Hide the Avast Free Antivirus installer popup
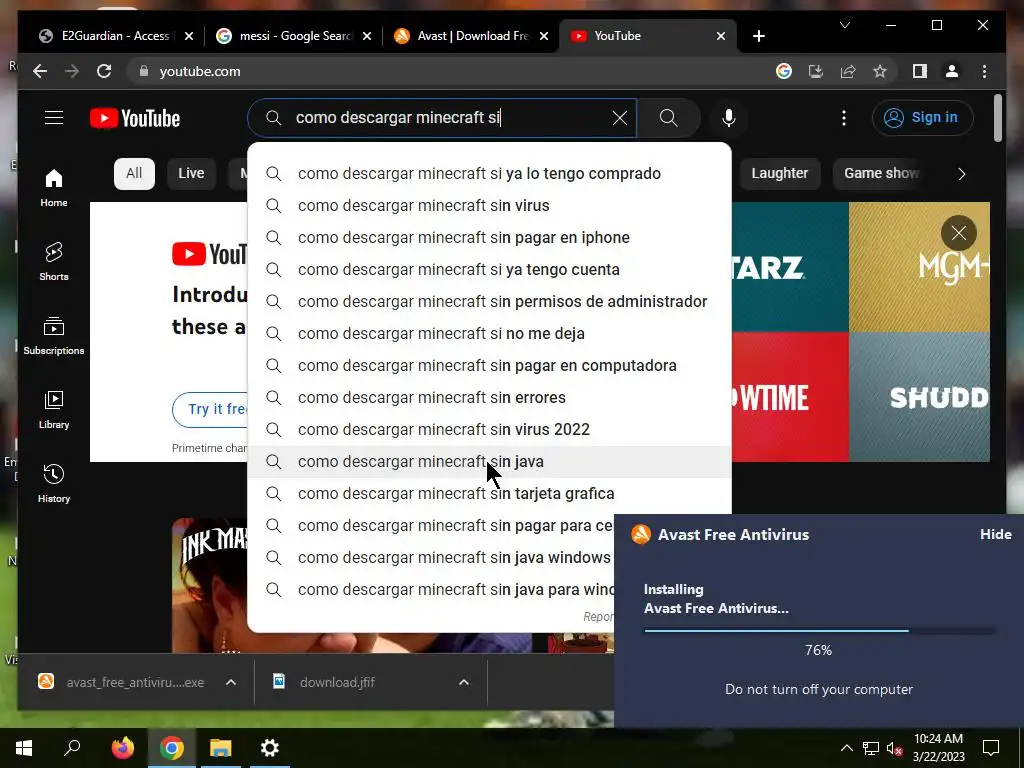Image resolution: width=1024 pixels, height=768 pixels. [995, 534]
